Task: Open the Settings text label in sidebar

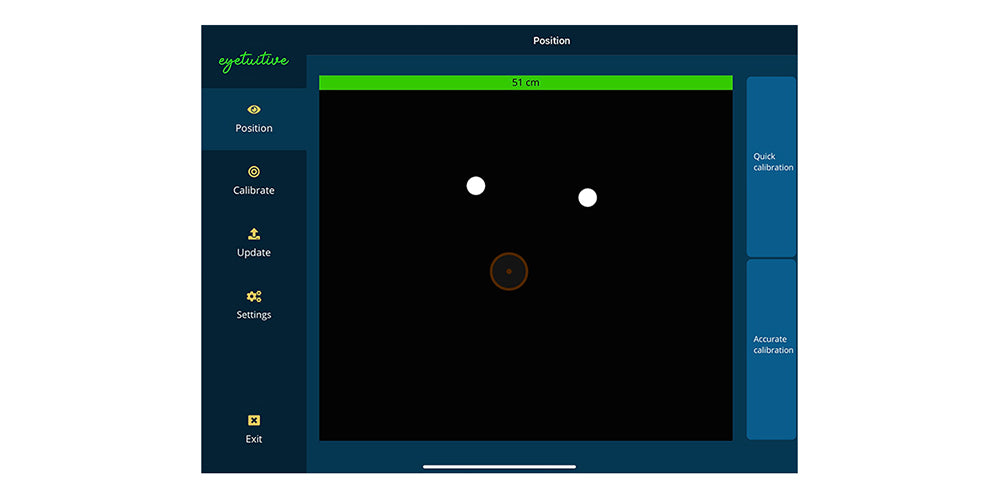Action: tap(254, 315)
